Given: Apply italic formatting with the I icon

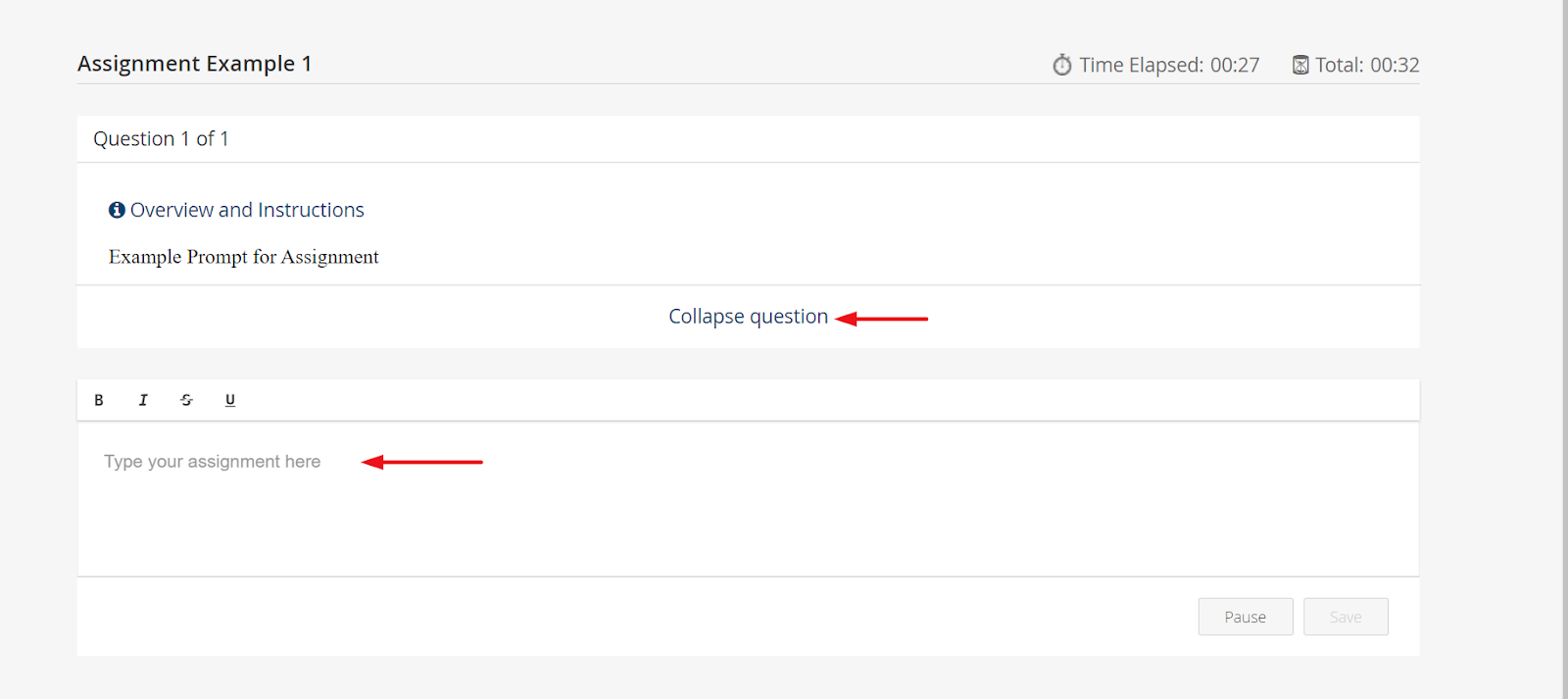Looking at the screenshot, I should (x=143, y=400).
